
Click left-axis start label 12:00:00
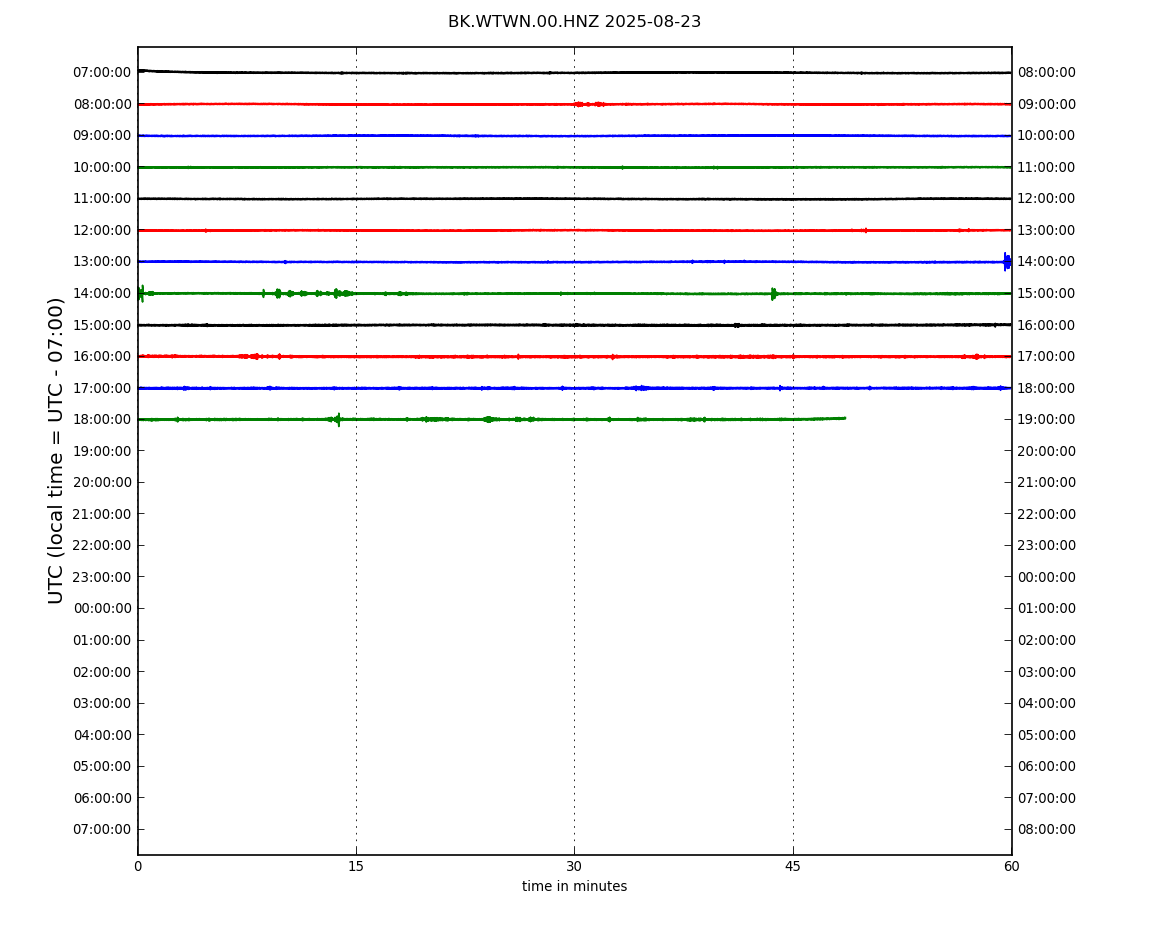click(x=103, y=230)
